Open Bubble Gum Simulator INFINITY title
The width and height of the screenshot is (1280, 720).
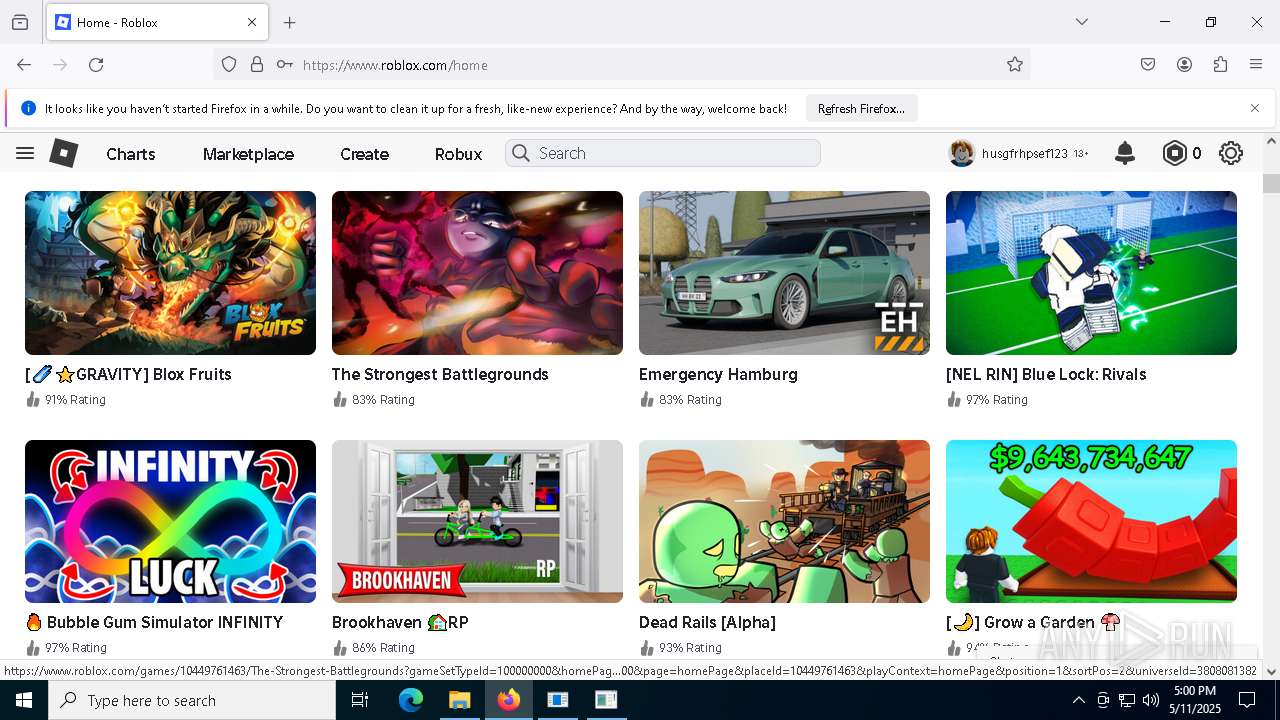point(154,622)
